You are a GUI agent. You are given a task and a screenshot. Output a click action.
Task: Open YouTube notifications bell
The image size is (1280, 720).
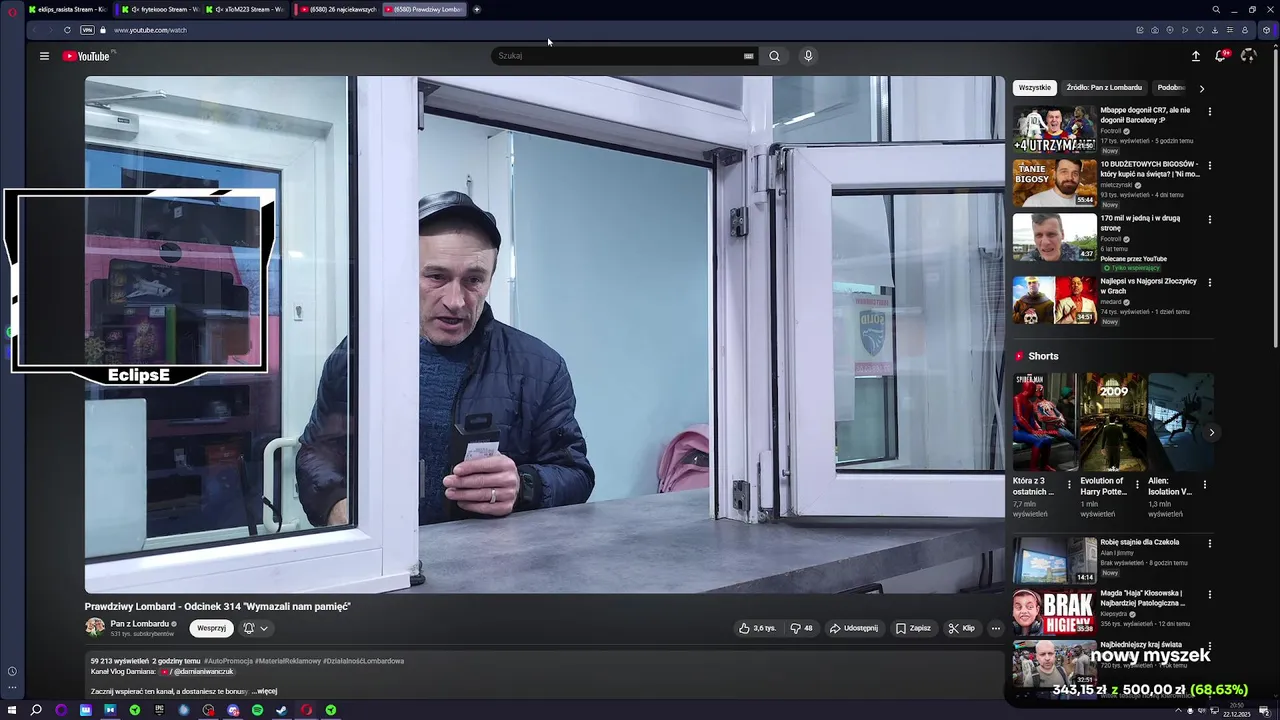coord(1220,56)
